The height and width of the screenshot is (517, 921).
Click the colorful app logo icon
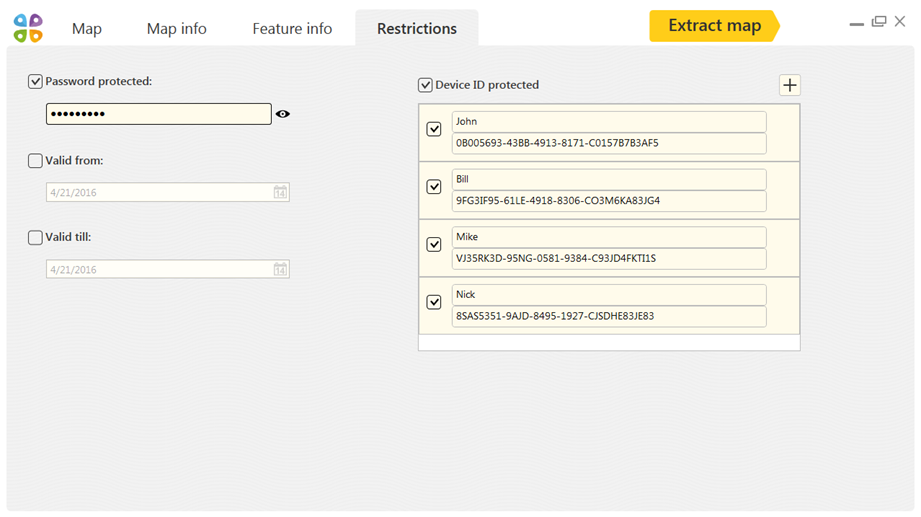(x=28, y=28)
